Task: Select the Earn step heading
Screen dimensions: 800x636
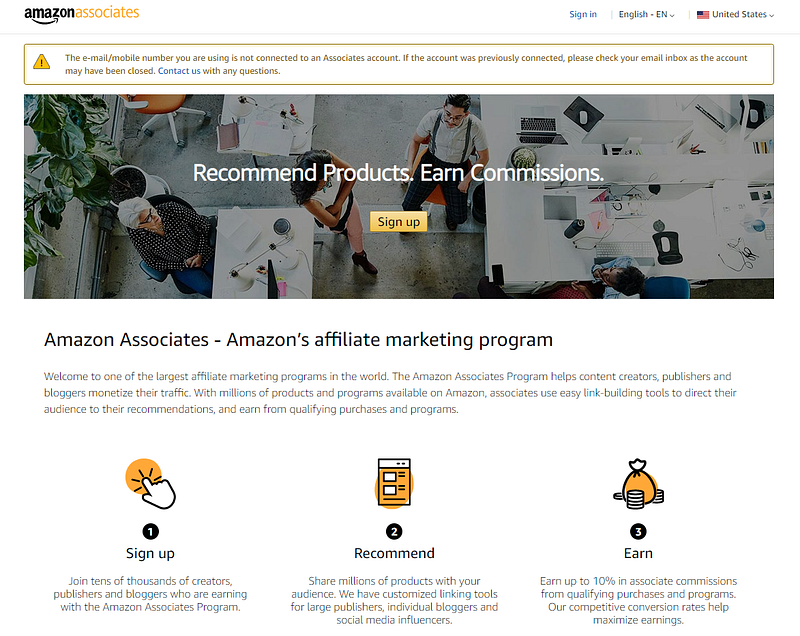Action: click(638, 553)
